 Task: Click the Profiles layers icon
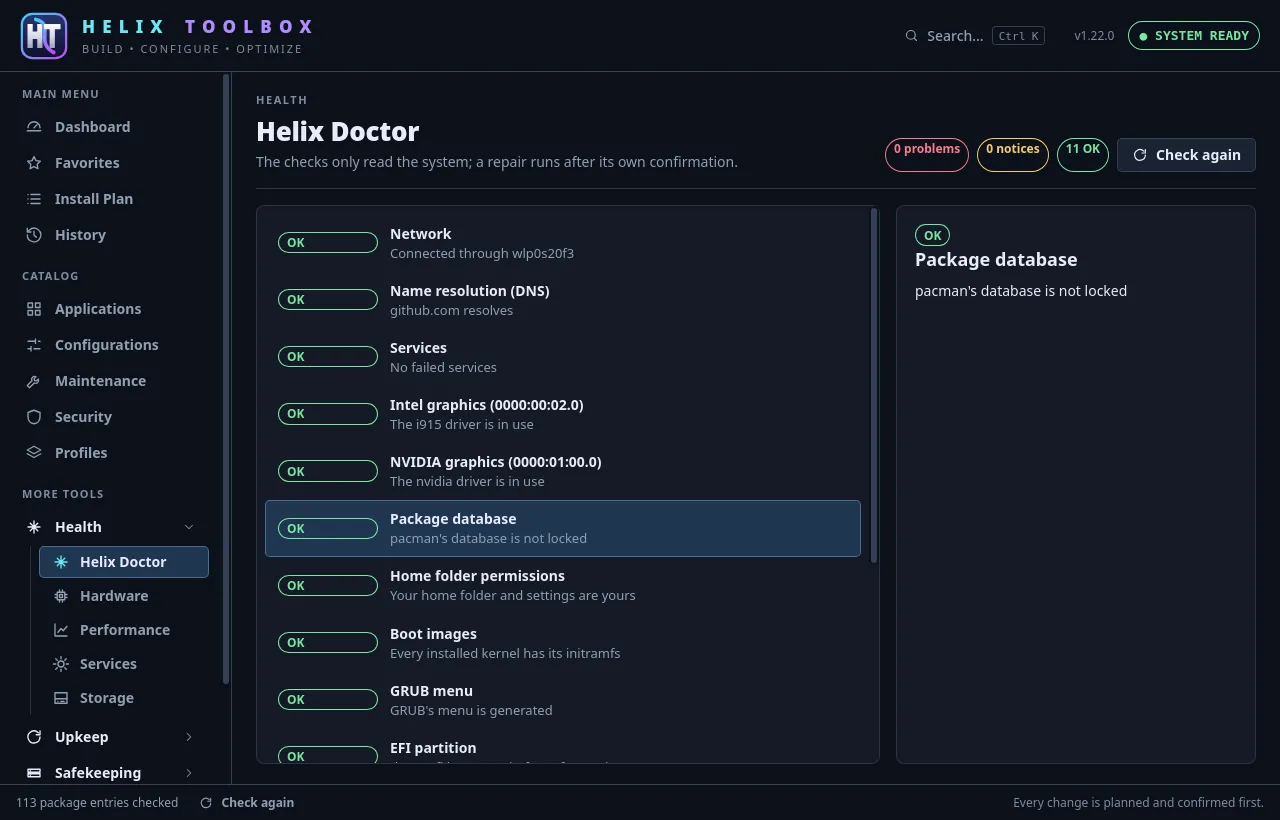coord(34,453)
